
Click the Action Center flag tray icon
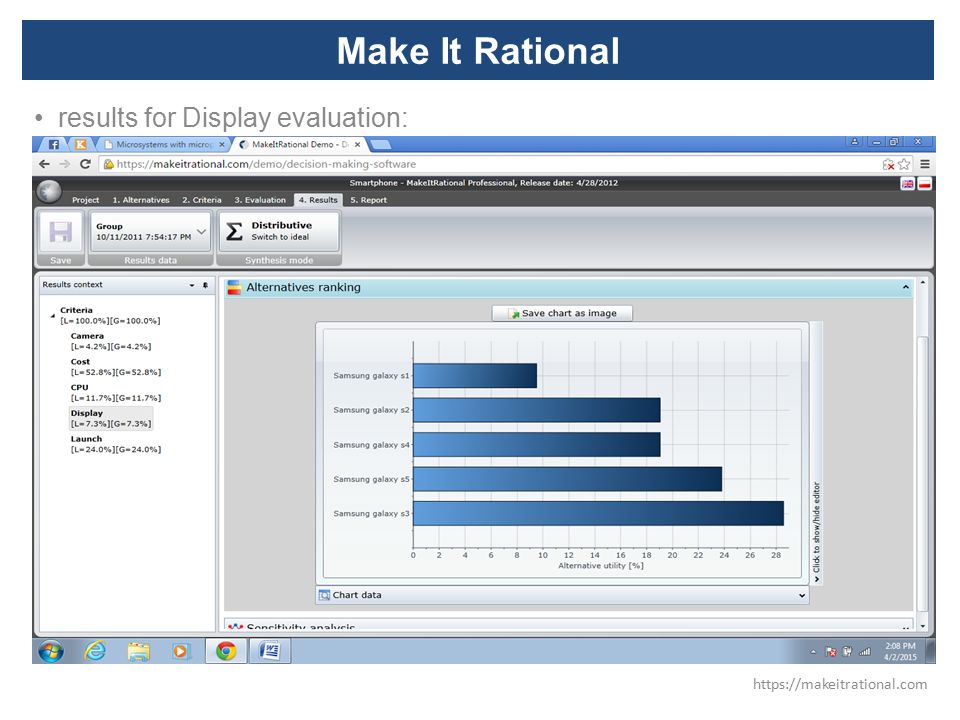coord(830,652)
